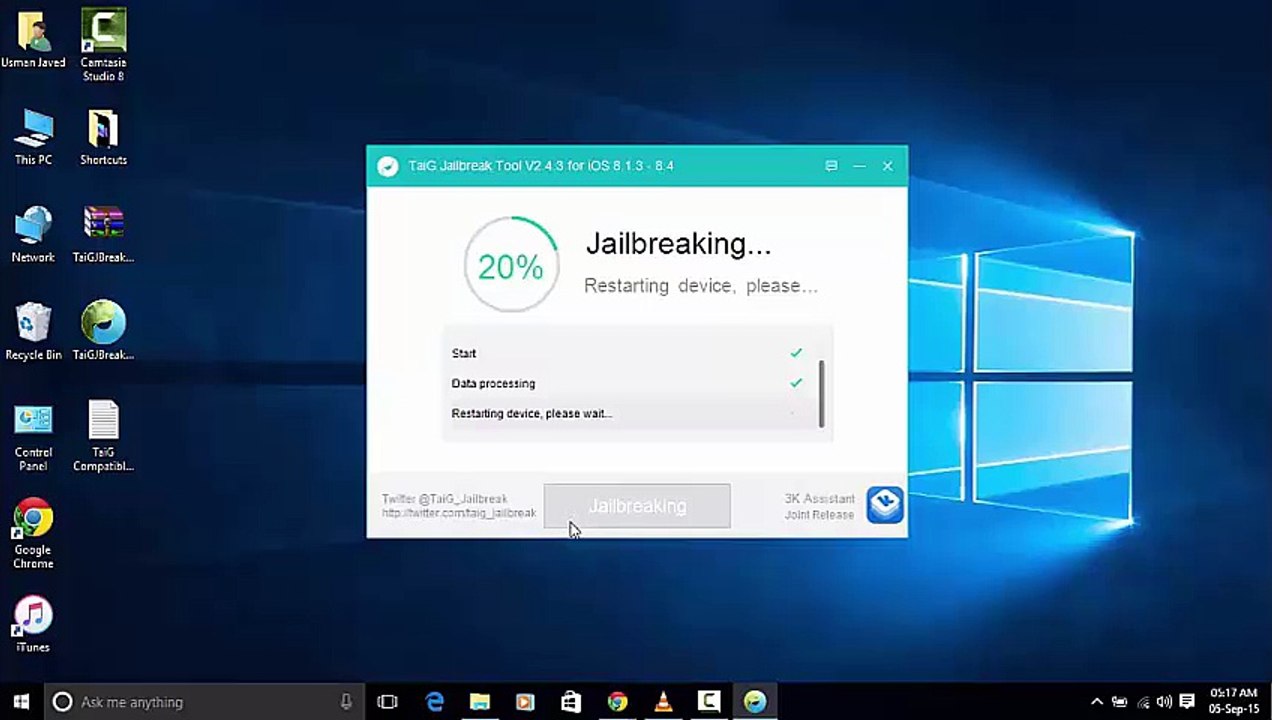Open the media player taskbar icon
1272x720 pixels.
tap(525, 702)
